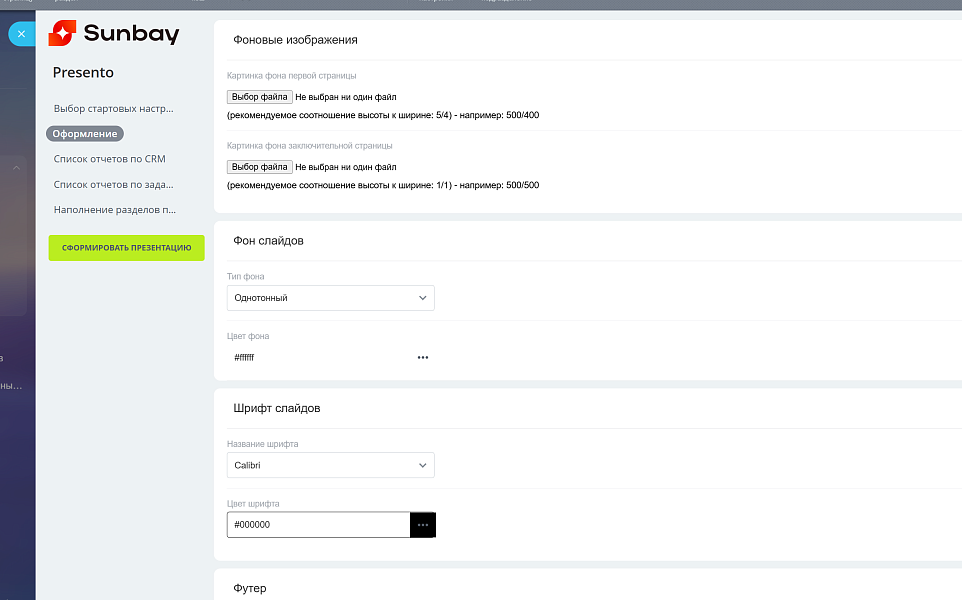Open background color picker via three-dots icon
Viewport: 962px width, 600px height.
click(x=422, y=357)
